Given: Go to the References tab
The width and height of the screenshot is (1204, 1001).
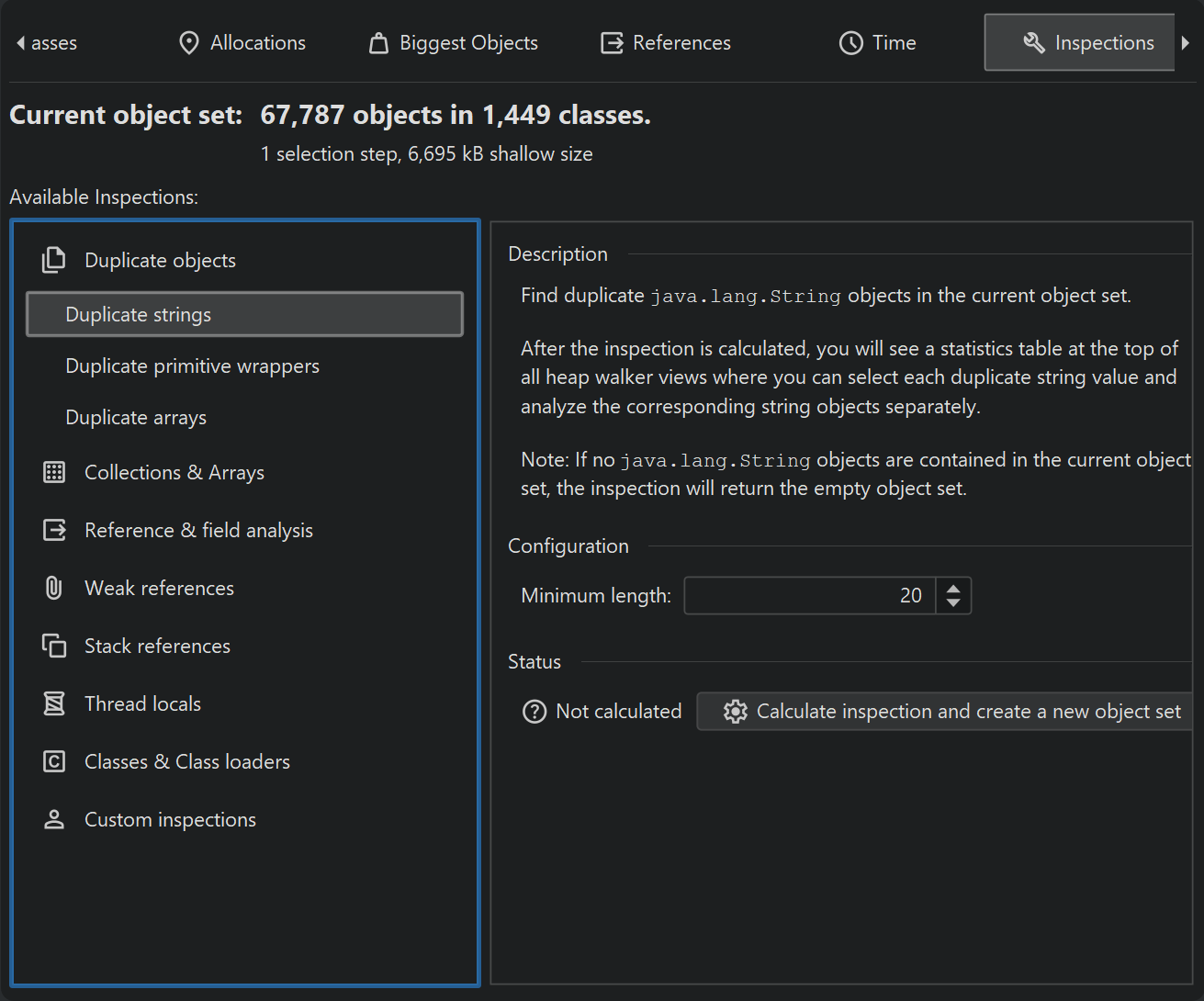Looking at the screenshot, I should pyautogui.click(x=666, y=43).
